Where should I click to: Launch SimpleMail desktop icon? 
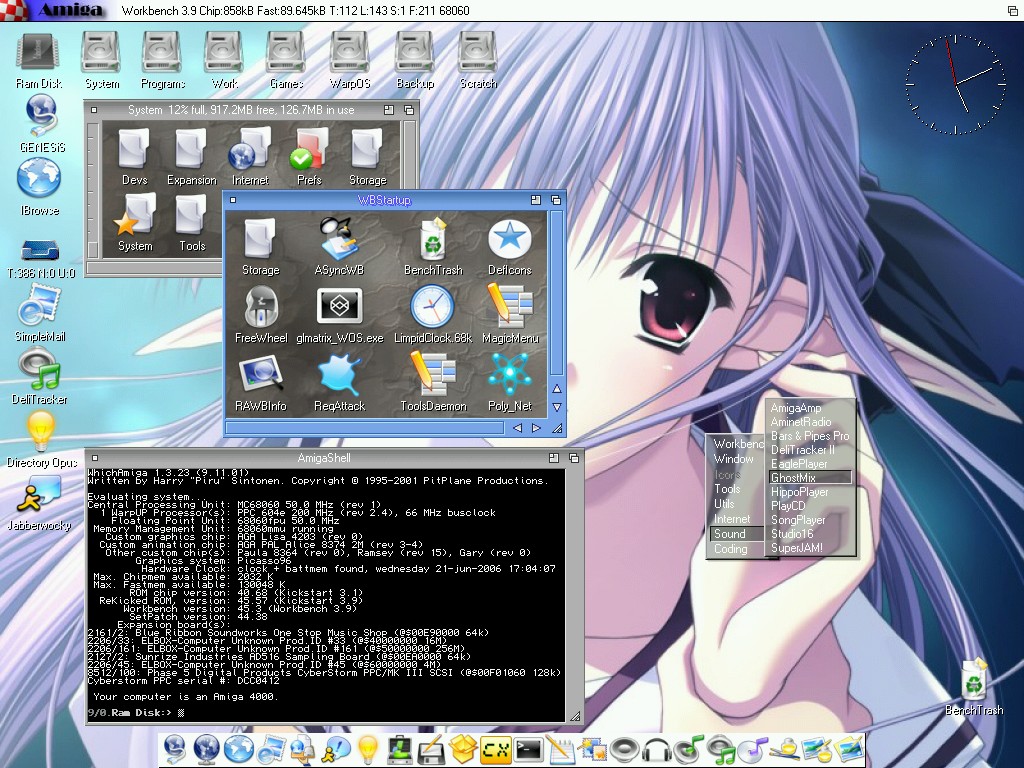(x=40, y=313)
